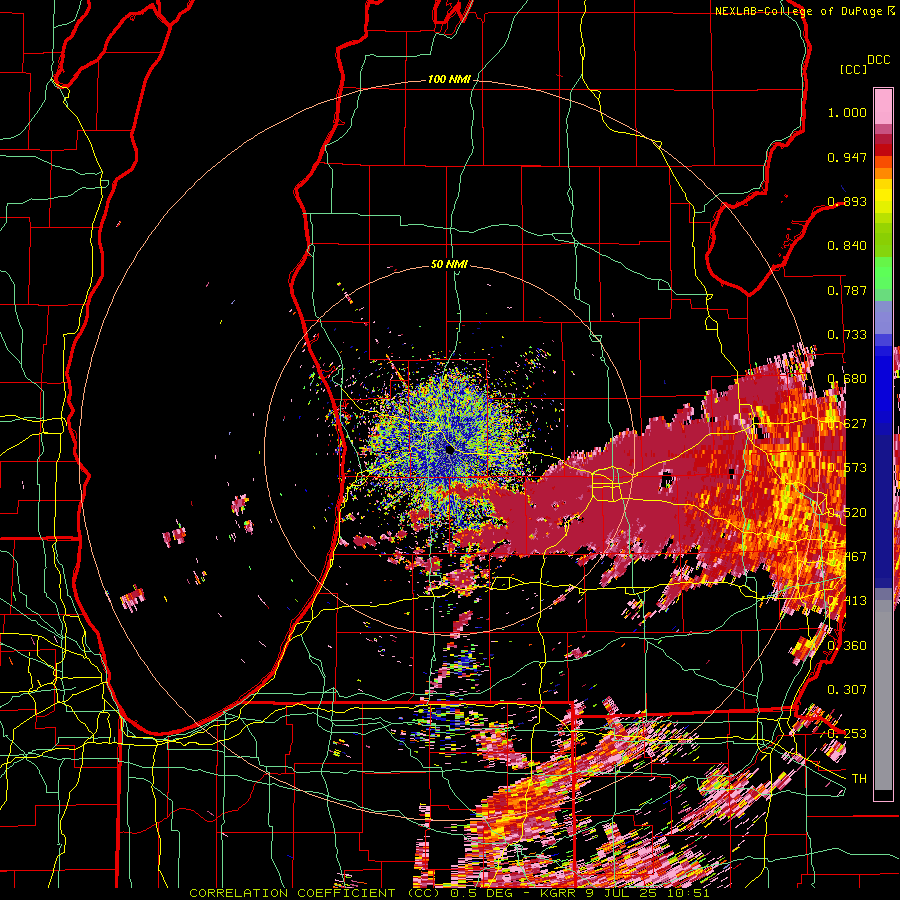Click the "0.5 DEG" elevation text

[x=480, y=893]
